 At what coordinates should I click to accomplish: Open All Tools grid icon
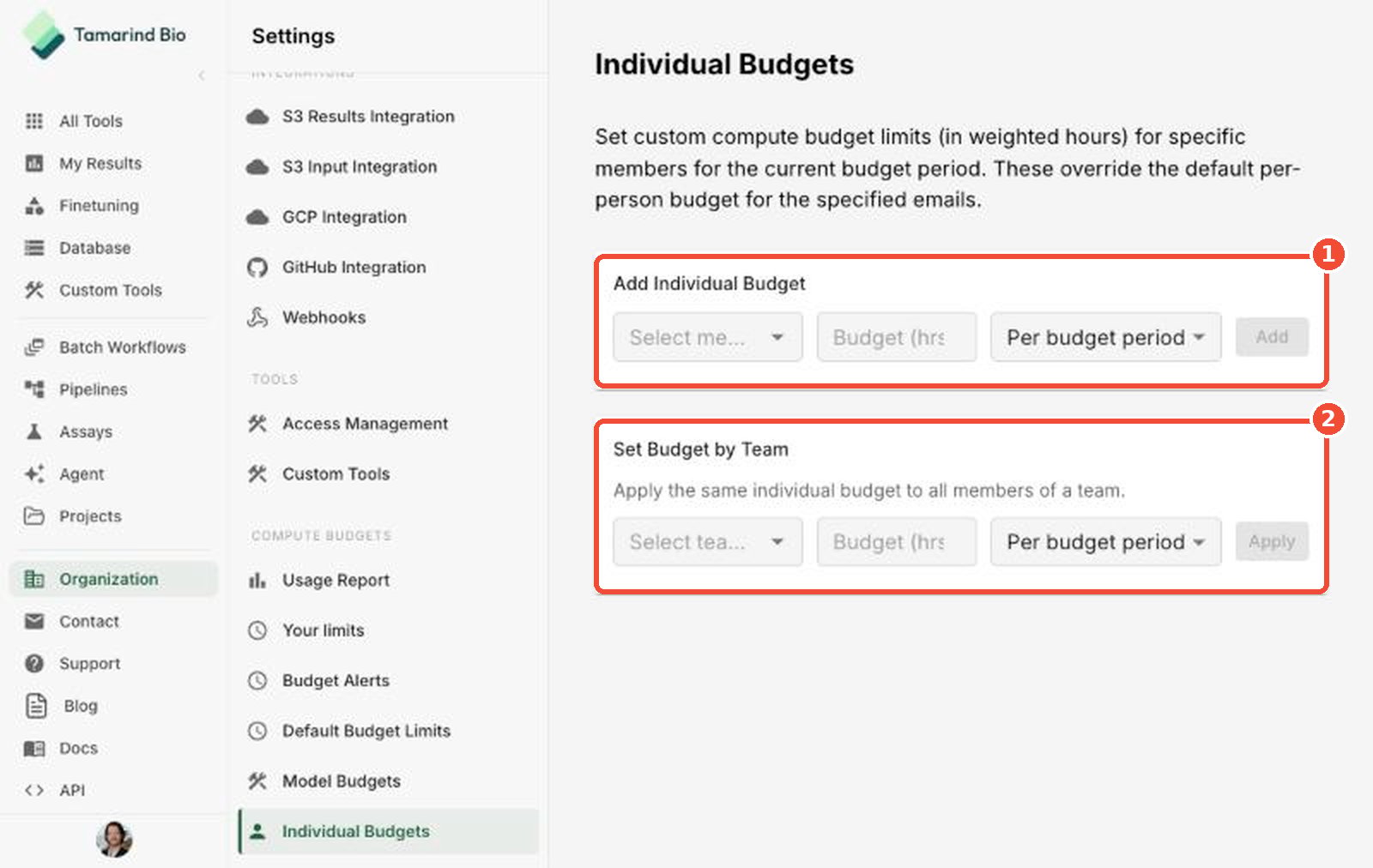[34, 121]
